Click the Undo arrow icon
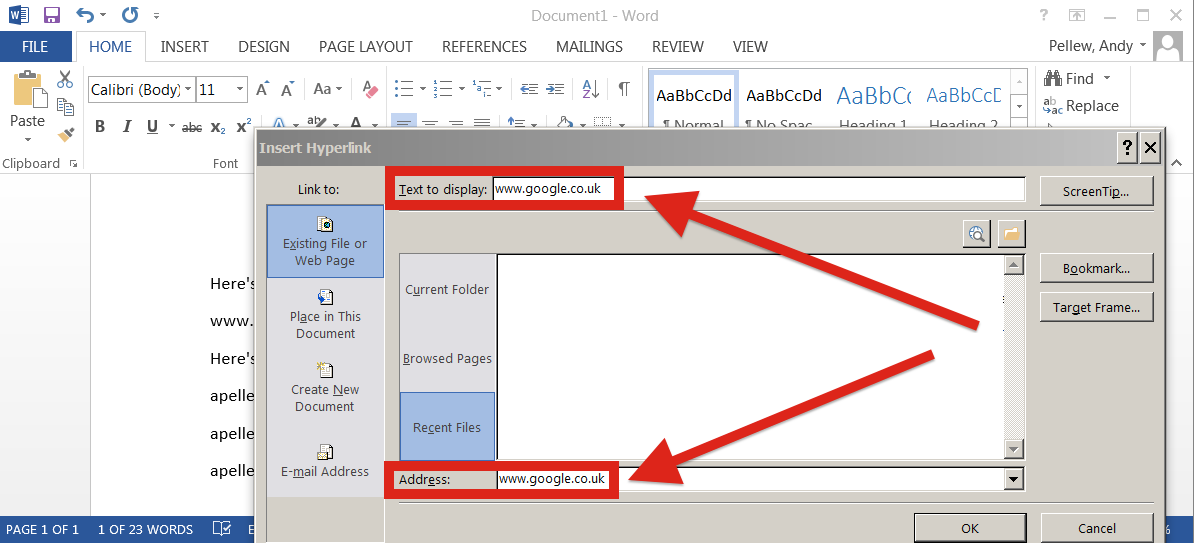Viewport: 1194px width, 543px height. [85, 14]
